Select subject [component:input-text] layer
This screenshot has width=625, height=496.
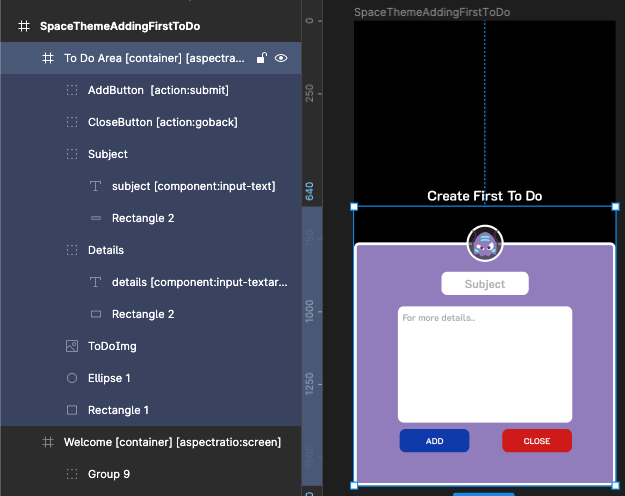(151, 186)
